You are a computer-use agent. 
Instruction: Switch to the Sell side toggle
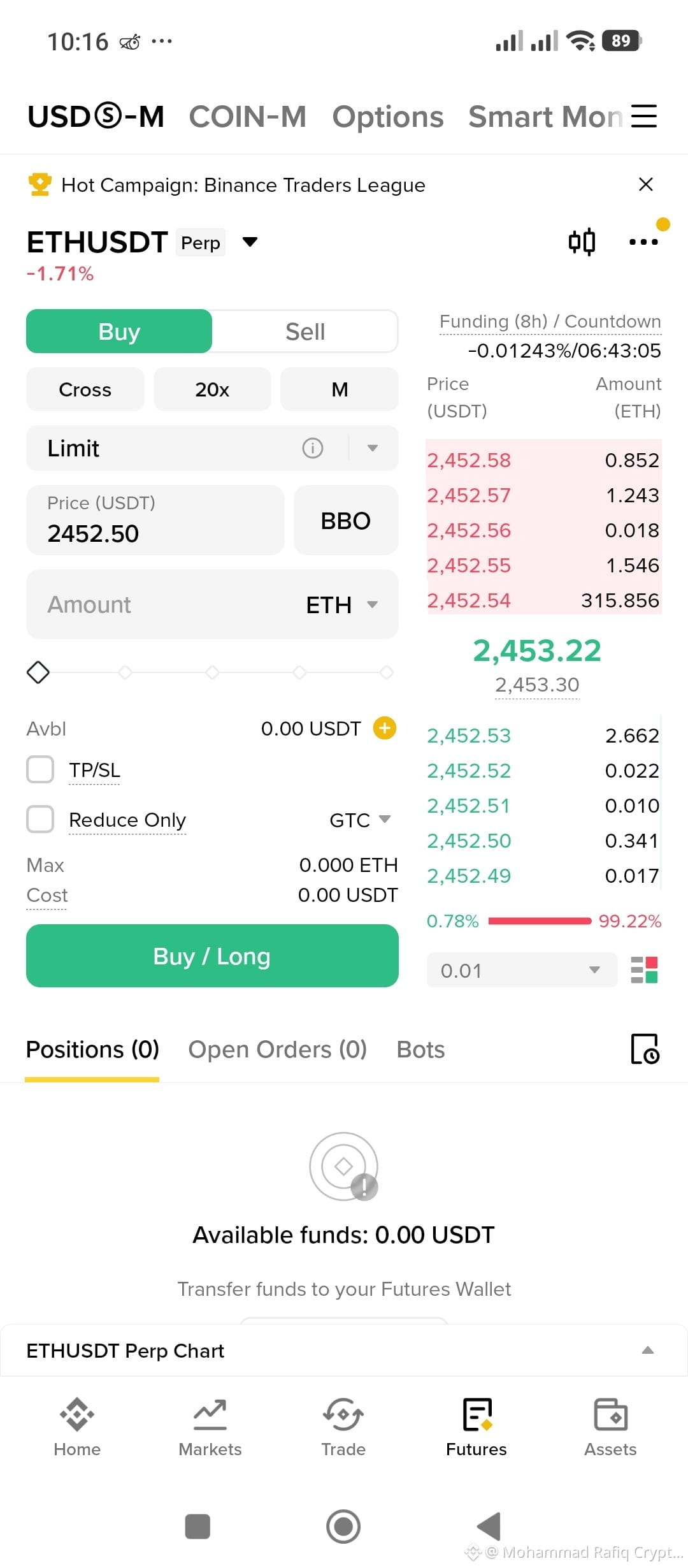tap(305, 331)
